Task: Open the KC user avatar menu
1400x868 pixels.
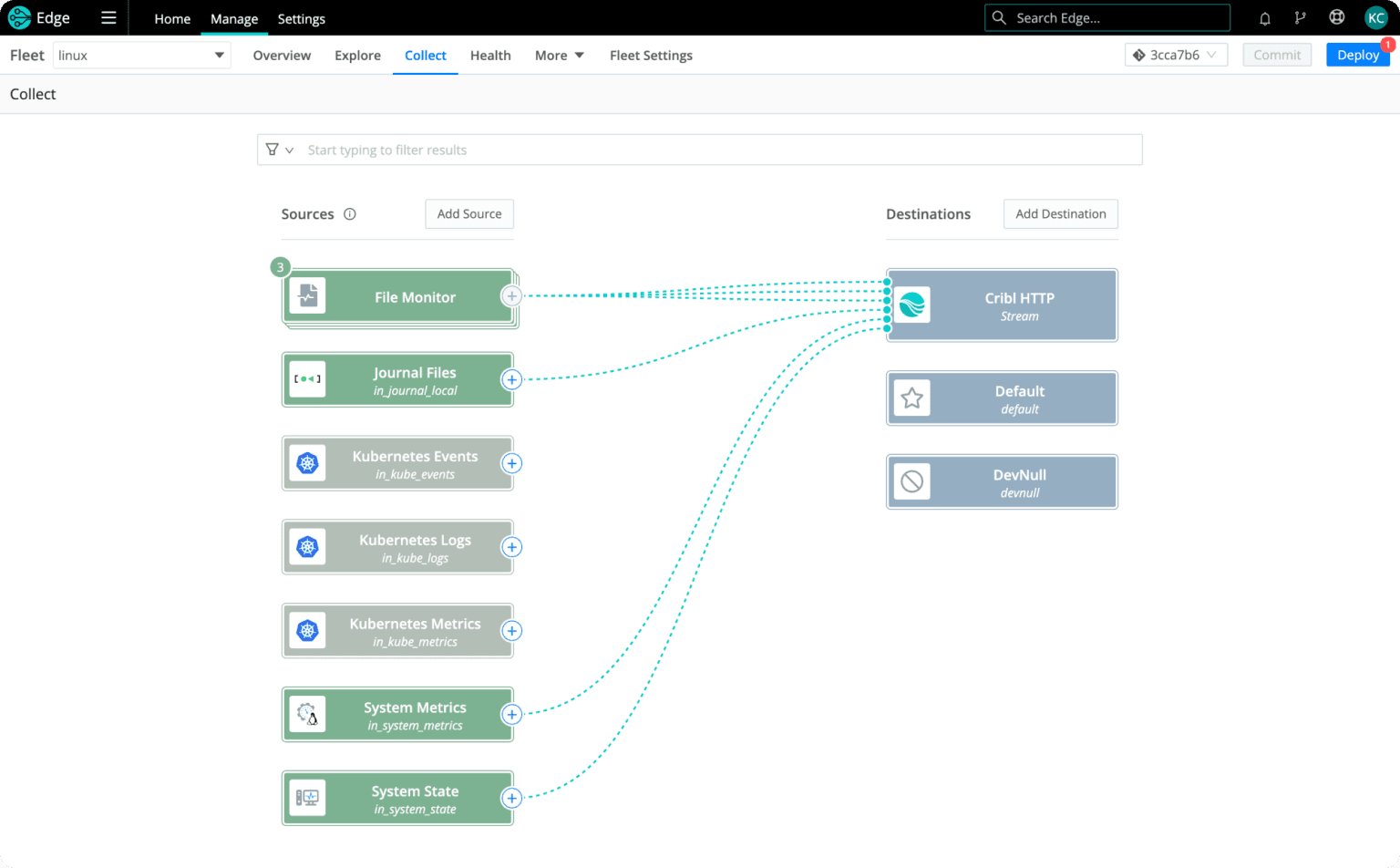Action: 1375,18
